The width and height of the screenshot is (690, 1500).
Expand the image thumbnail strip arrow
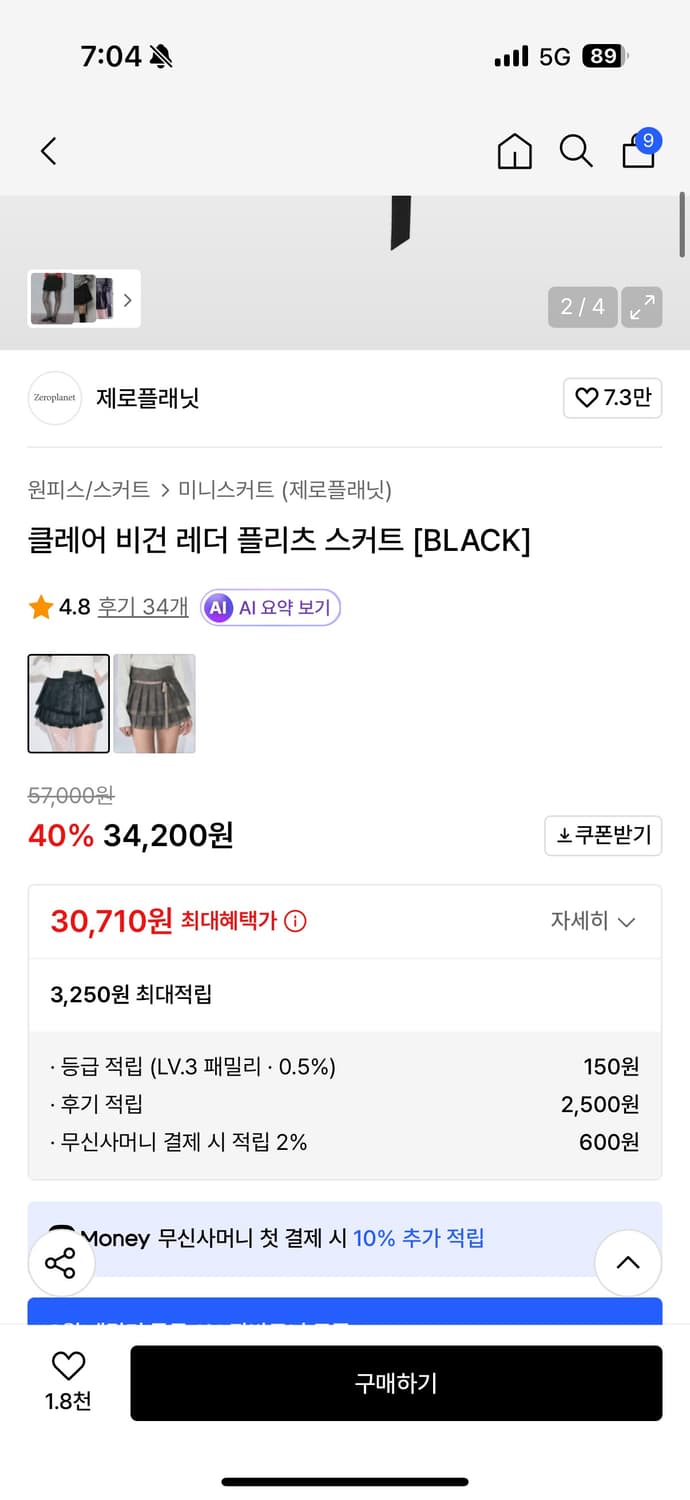tap(128, 299)
